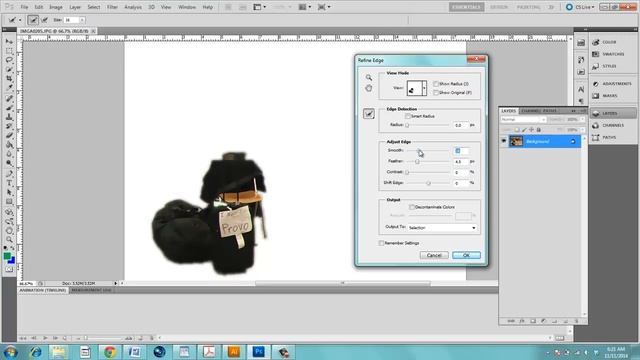Check the Smart Radius option
This screenshot has width=640, height=360.
pos(408,116)
